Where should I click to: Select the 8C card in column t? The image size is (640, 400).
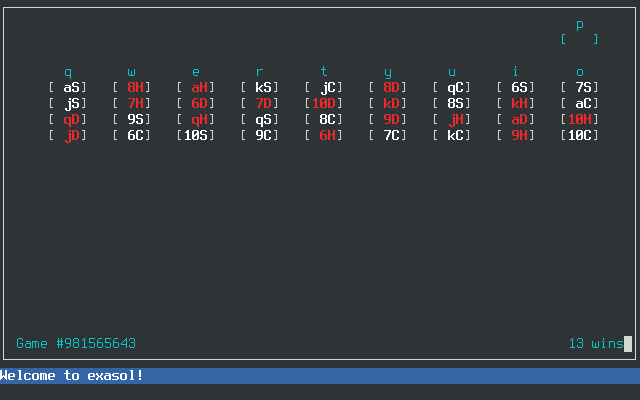[324, 119]
